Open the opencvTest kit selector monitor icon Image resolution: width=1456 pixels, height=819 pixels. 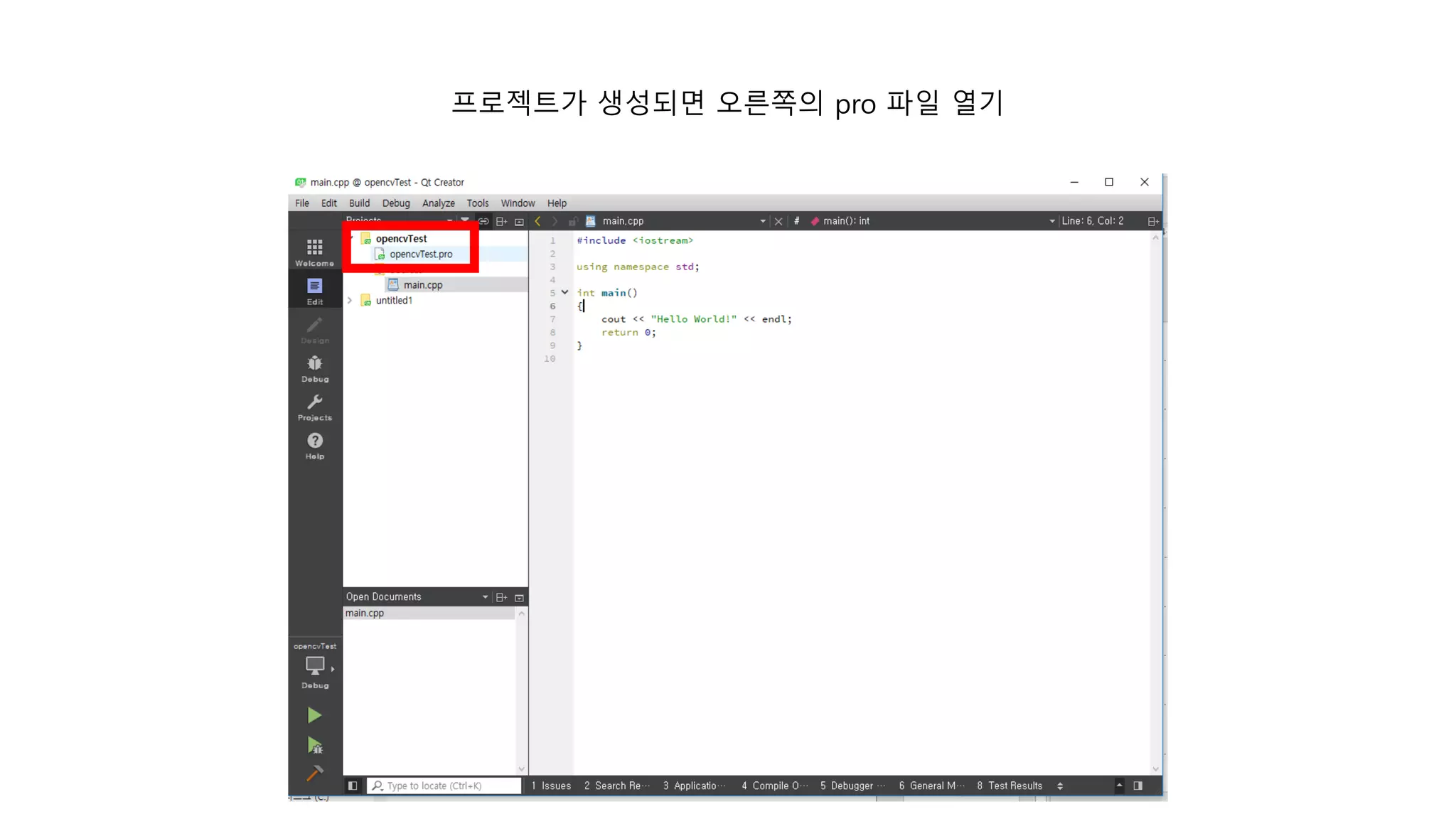[x=314, y=666]
